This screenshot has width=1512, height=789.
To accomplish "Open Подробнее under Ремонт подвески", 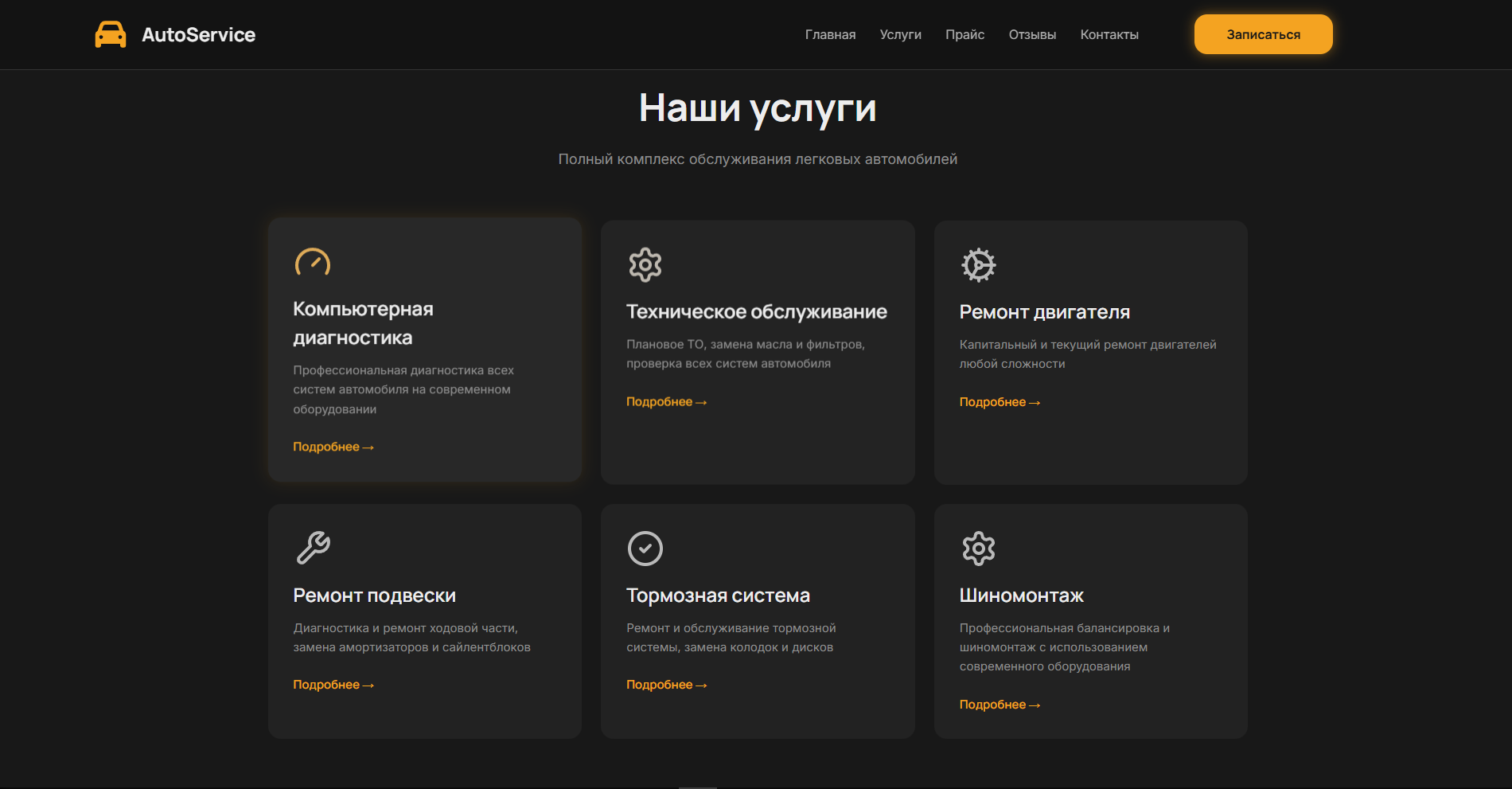I will click(x=333, y=685).
